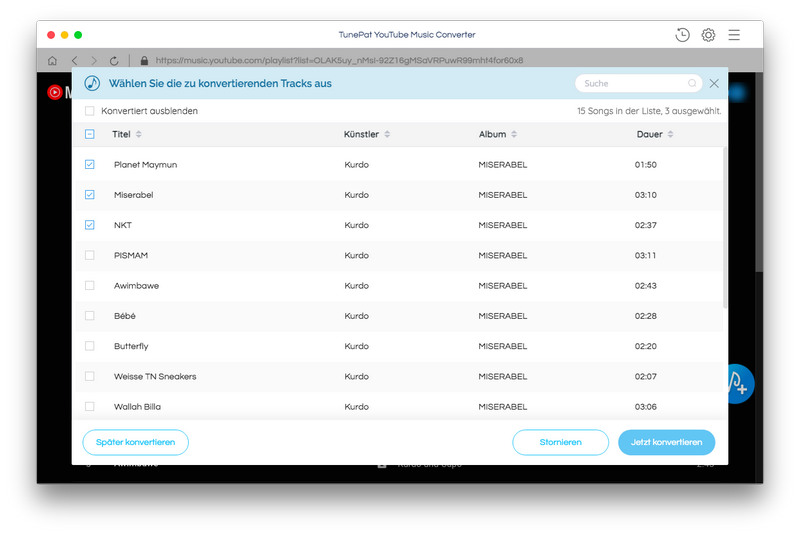Click duration 03:10
The image size is (800, 536).
pyautogui.click(x=645, y=195)
